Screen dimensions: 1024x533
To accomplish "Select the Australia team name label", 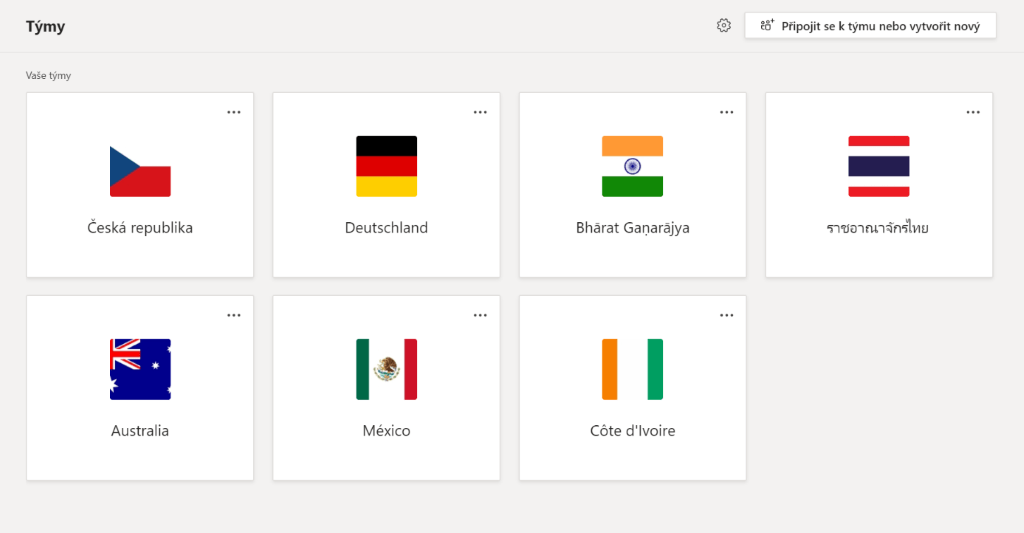I will click(140, 431).
